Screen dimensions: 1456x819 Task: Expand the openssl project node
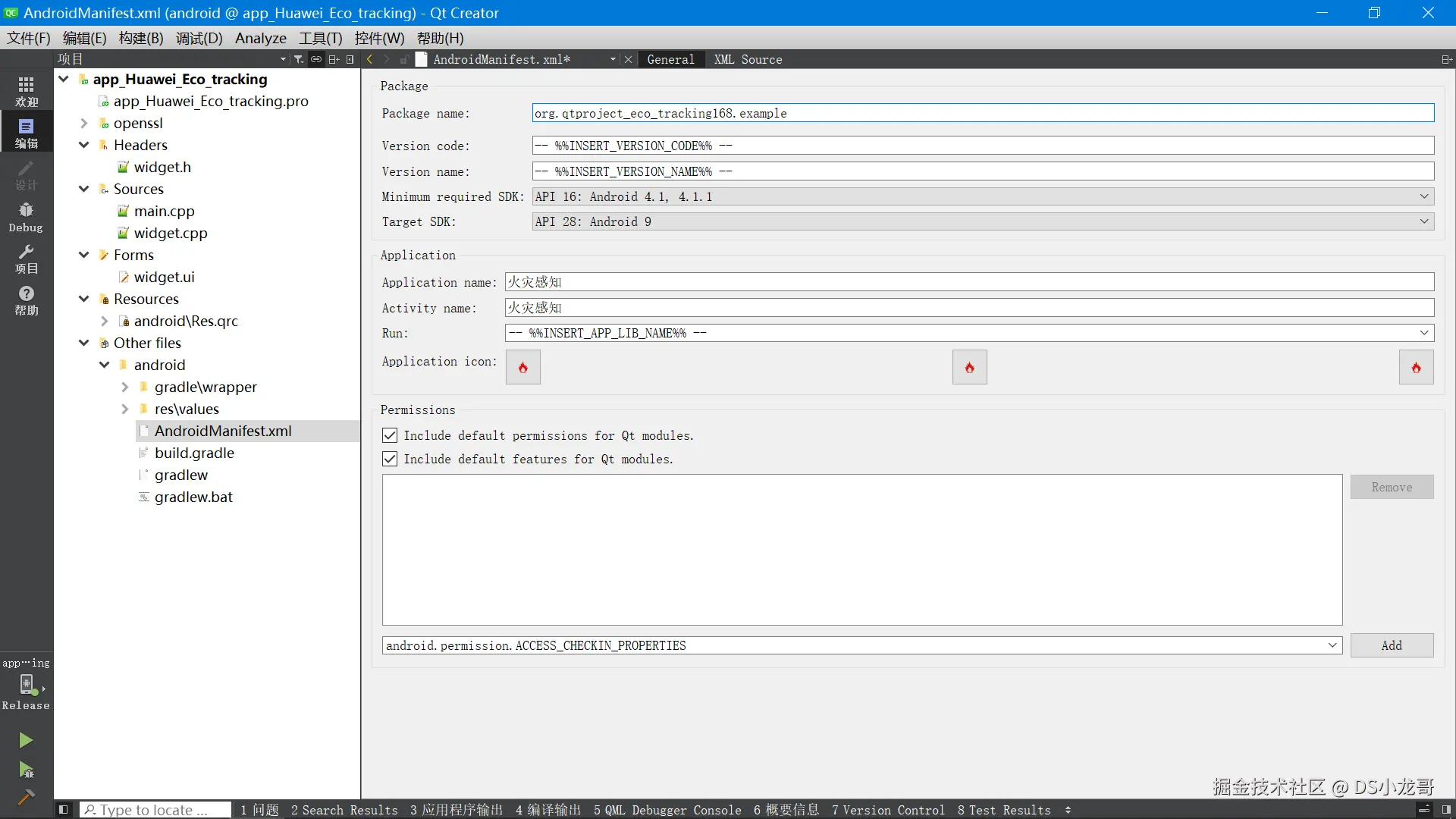84,123
